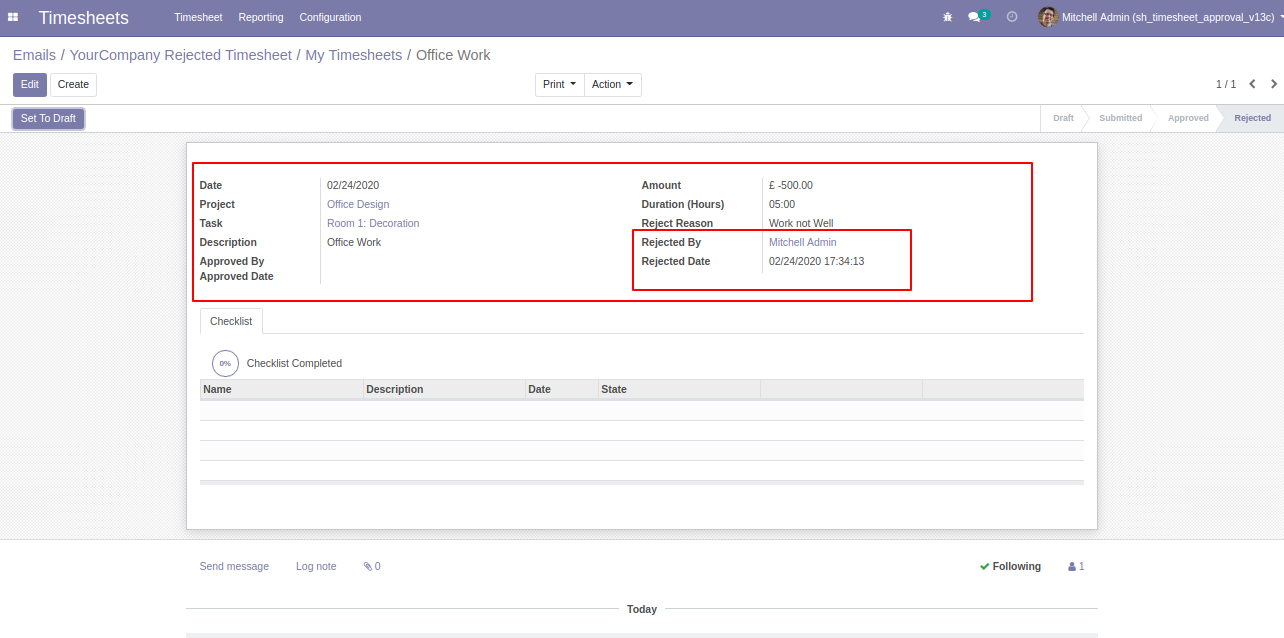The height and width of the screenshot is (638, 1284).
Task: Open the apps grid menu icon
Action: coord(13,17)
